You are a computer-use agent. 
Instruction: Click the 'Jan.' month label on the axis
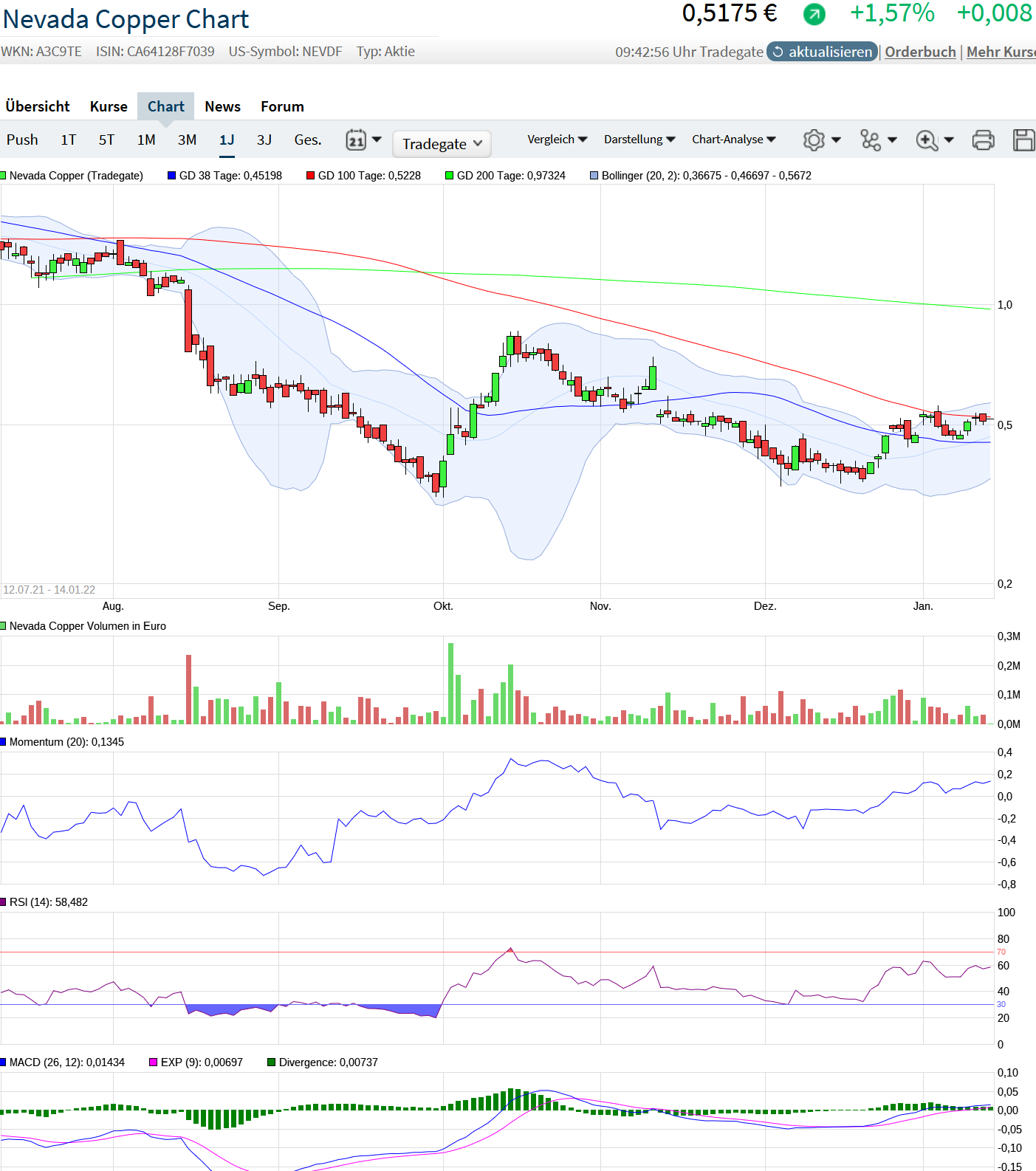click(x=923, y=606)
